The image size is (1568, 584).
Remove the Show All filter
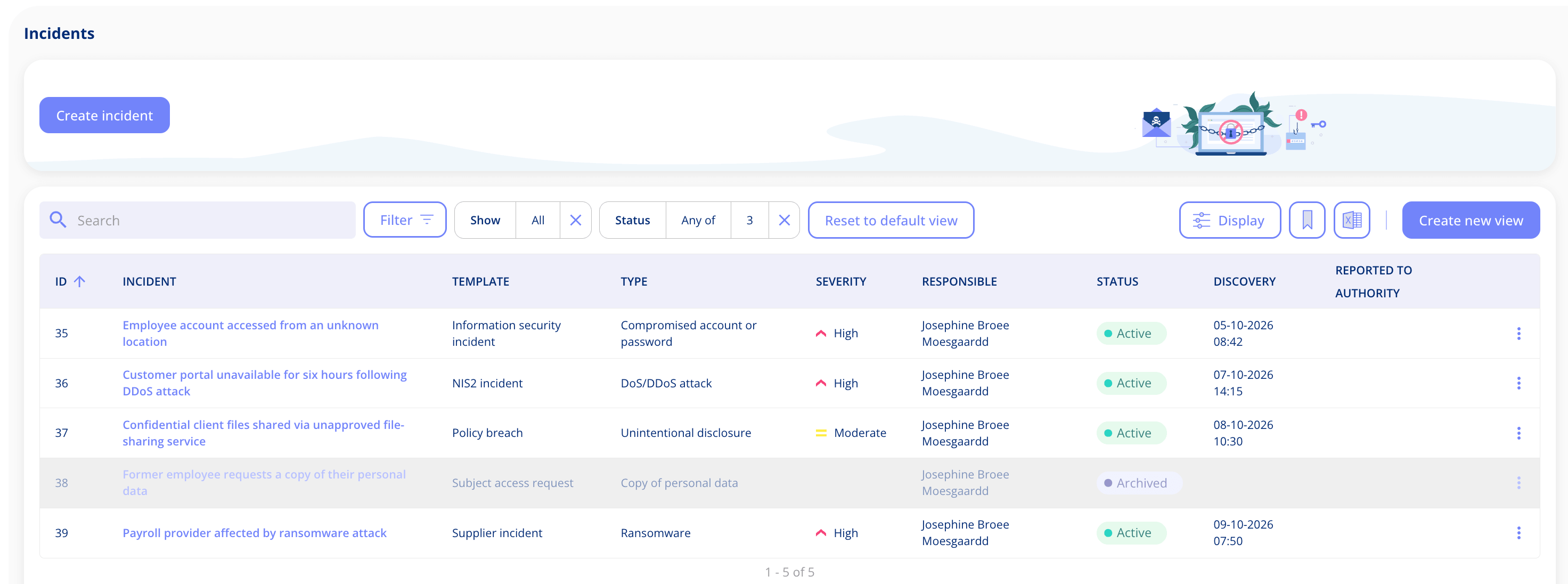coord(575,220)
